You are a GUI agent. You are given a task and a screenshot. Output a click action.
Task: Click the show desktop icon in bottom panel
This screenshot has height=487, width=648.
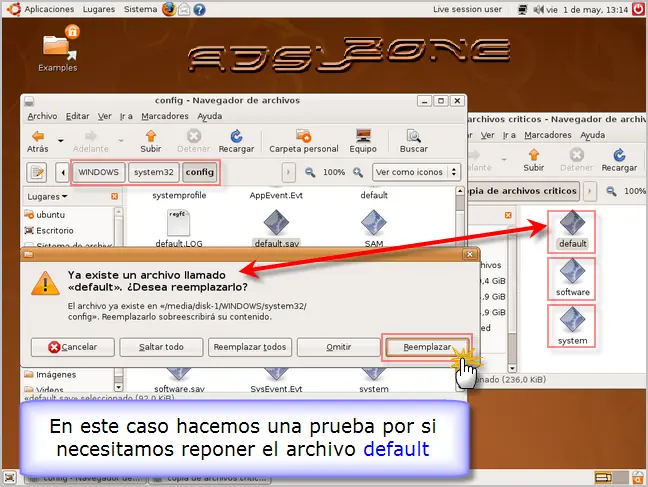10,478
